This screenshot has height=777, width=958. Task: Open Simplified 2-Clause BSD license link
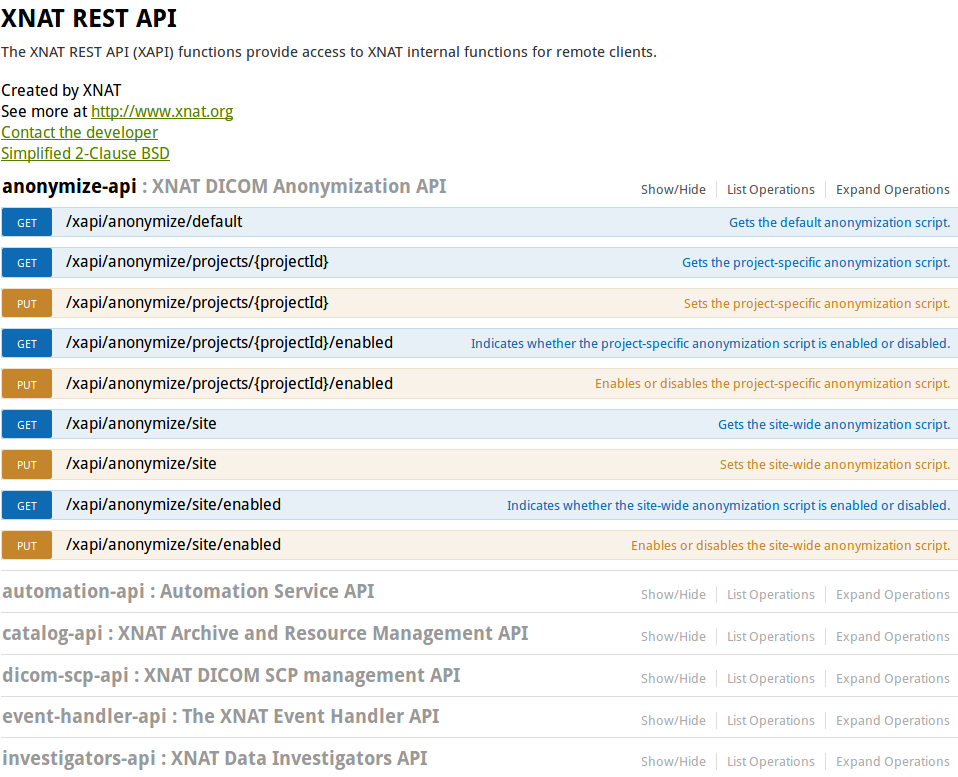[85, 153]
